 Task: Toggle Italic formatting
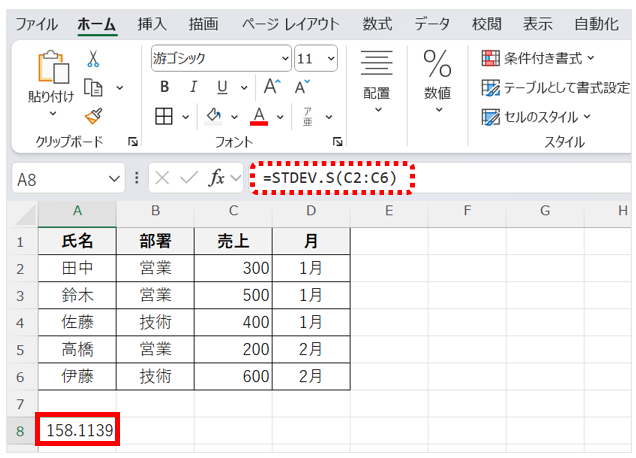click(193, 87)
